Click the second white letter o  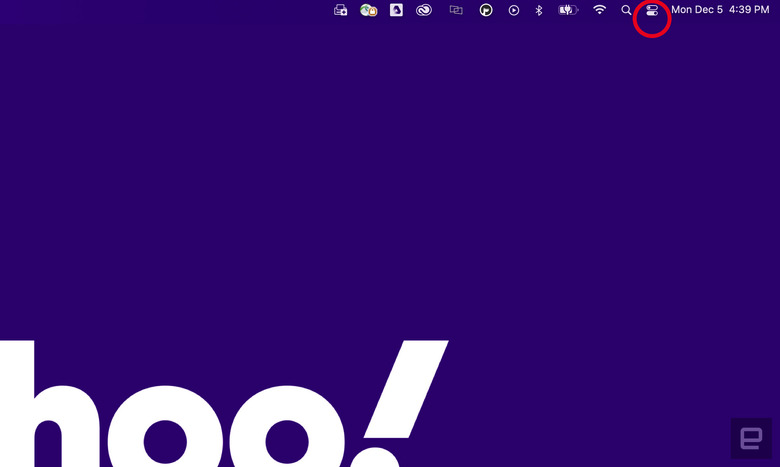point(287,427)
